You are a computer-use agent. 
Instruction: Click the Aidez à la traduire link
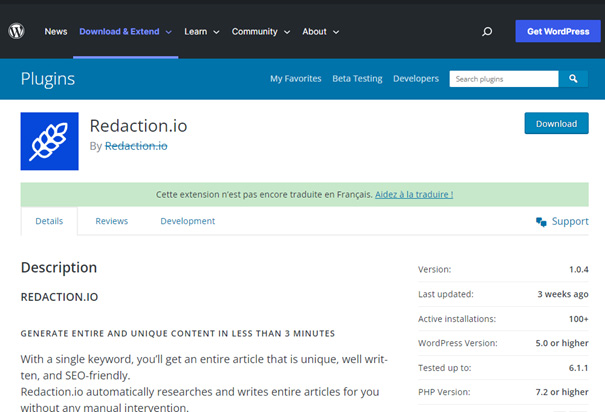pos(414,194)
